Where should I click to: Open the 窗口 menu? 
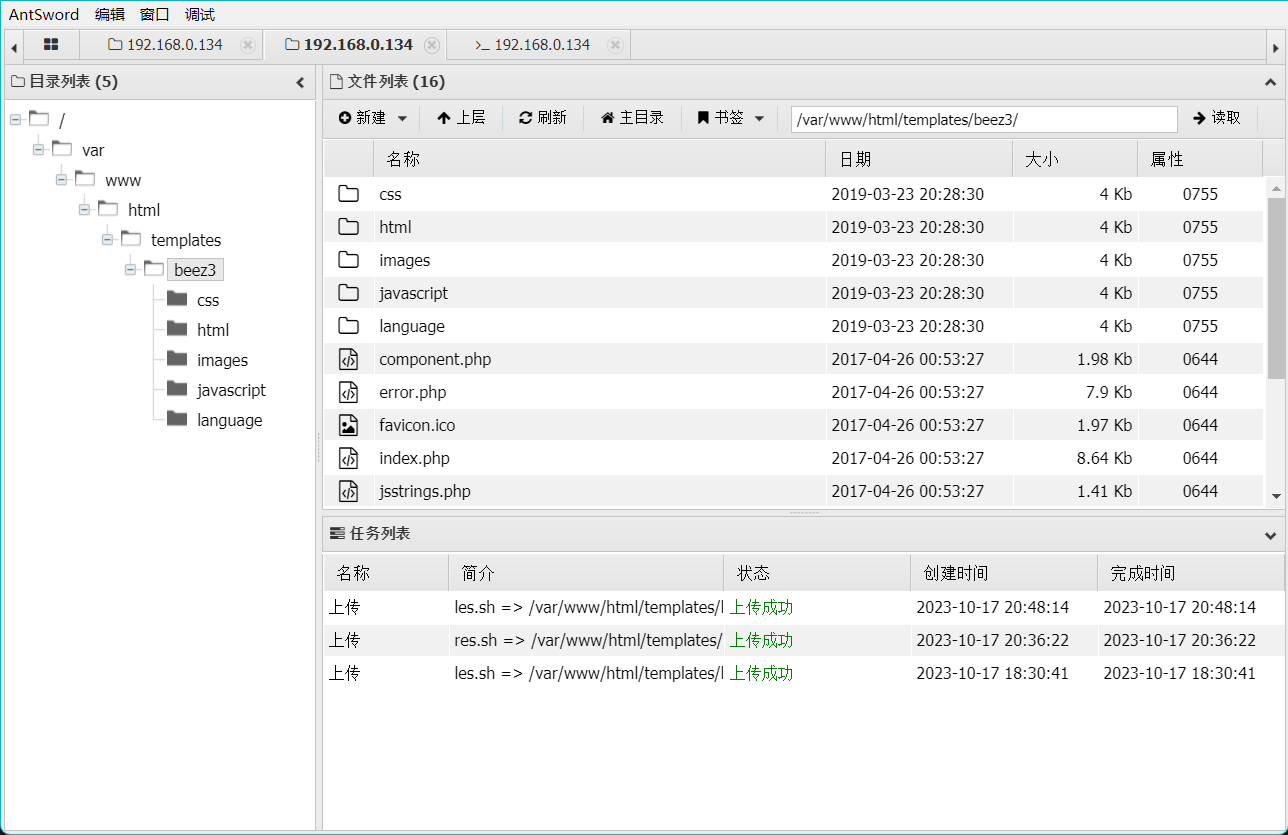155,14
